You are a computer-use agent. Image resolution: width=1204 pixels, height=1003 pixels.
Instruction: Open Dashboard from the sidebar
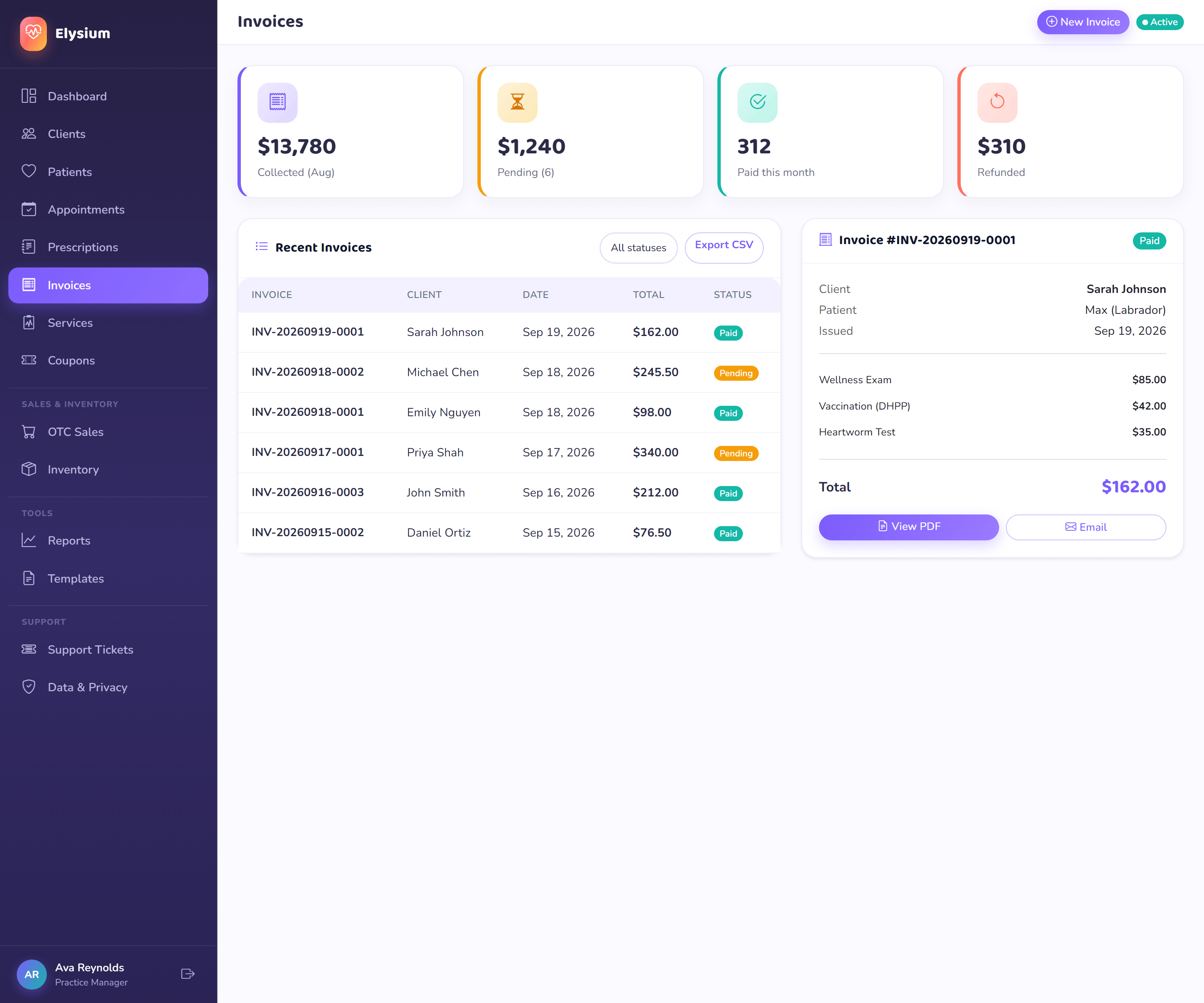coord(108,96)
